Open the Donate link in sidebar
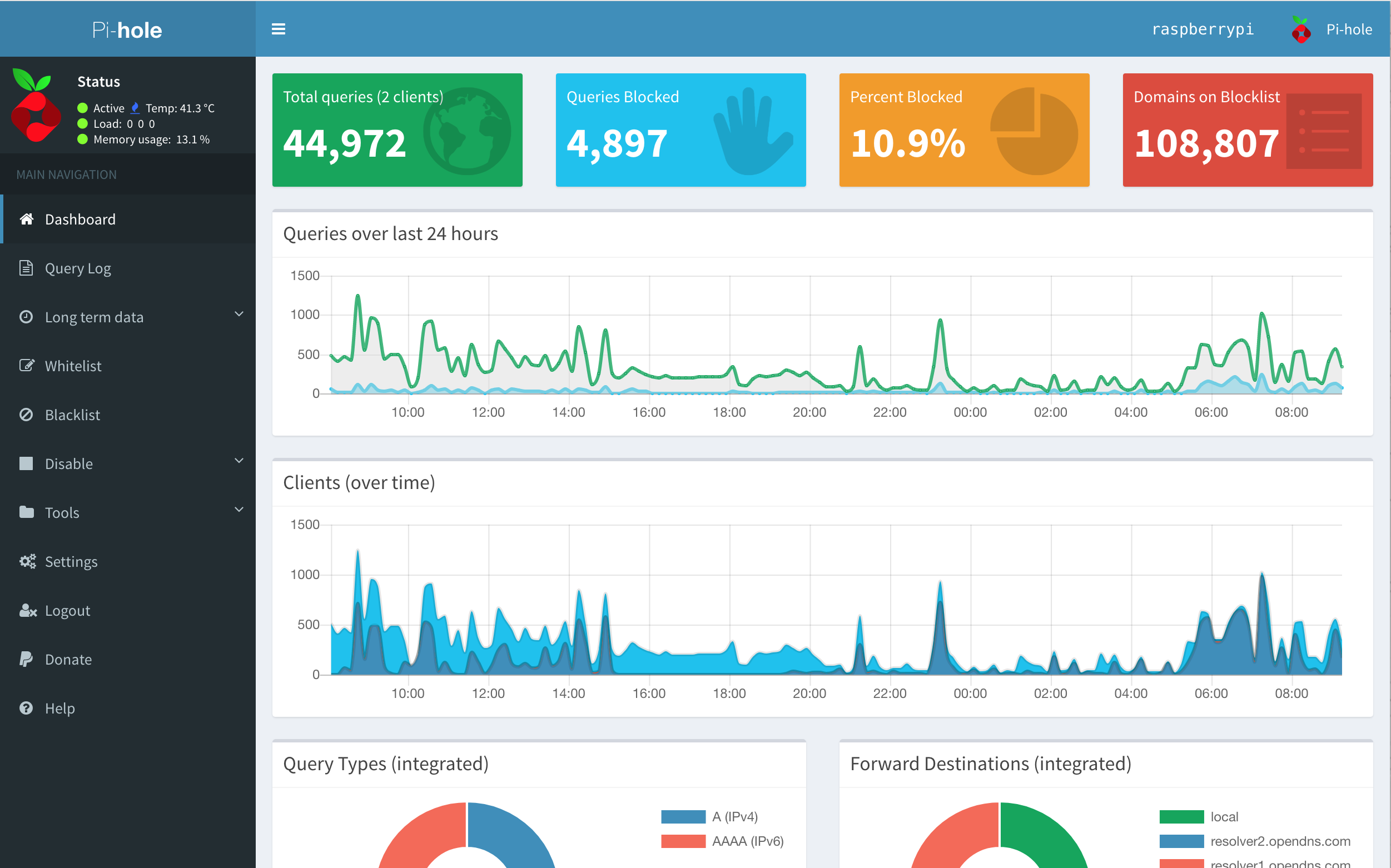The height and width of the screenshot is (868, 1391). click(127, 659)
